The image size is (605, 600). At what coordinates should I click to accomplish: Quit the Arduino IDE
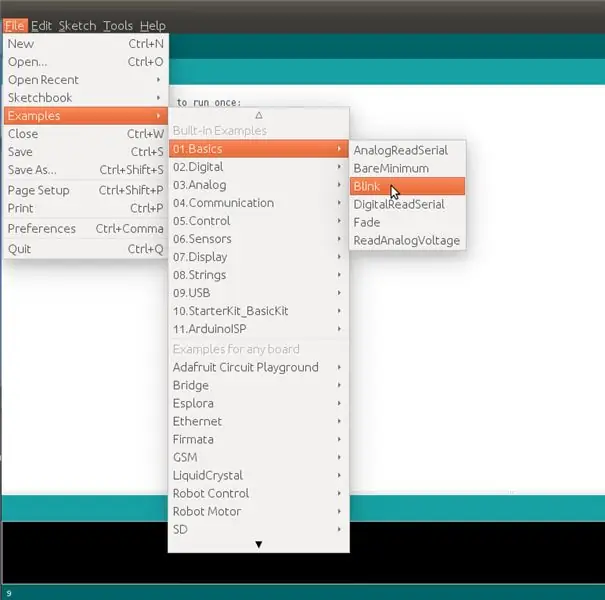coord(86,249)
